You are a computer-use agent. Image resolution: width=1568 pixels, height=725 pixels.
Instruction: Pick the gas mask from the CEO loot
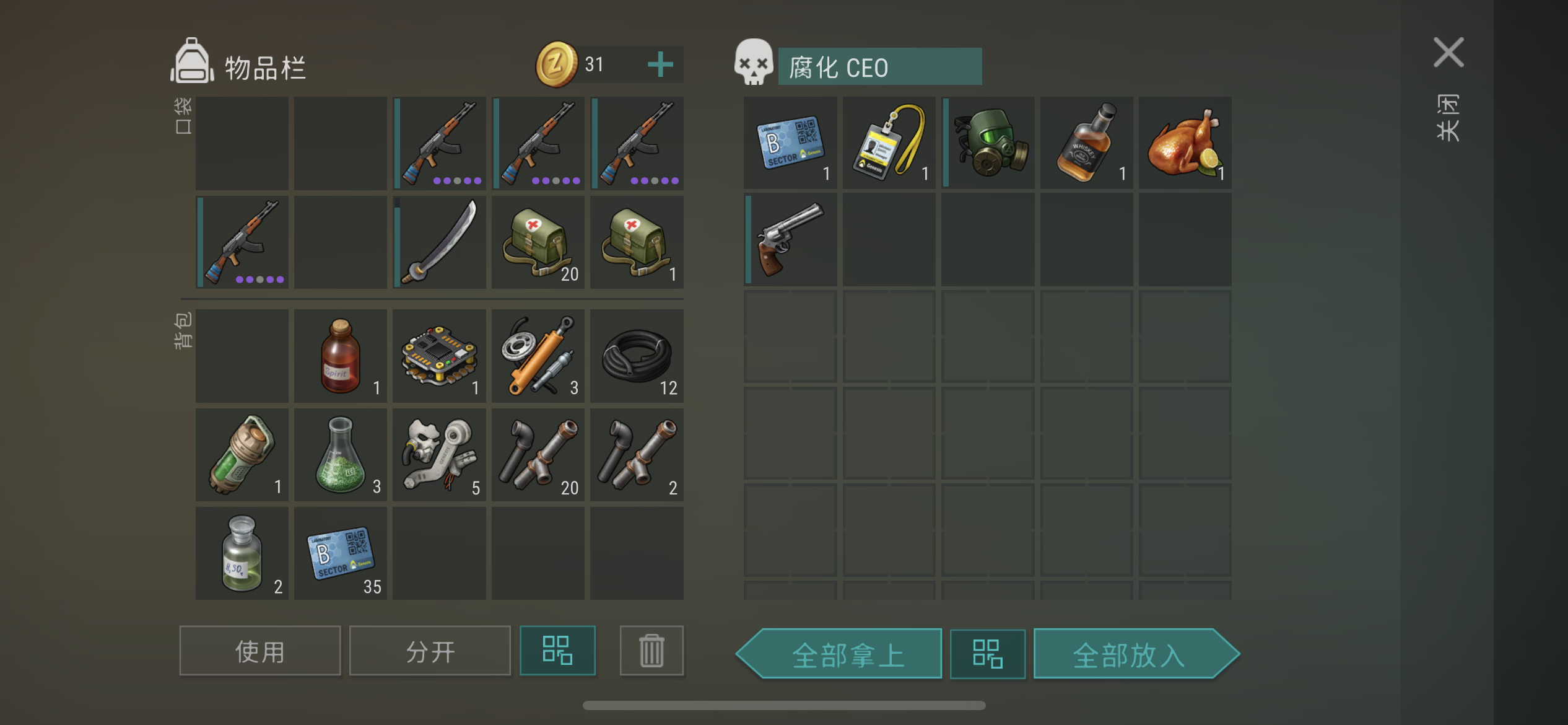(988, 143)
